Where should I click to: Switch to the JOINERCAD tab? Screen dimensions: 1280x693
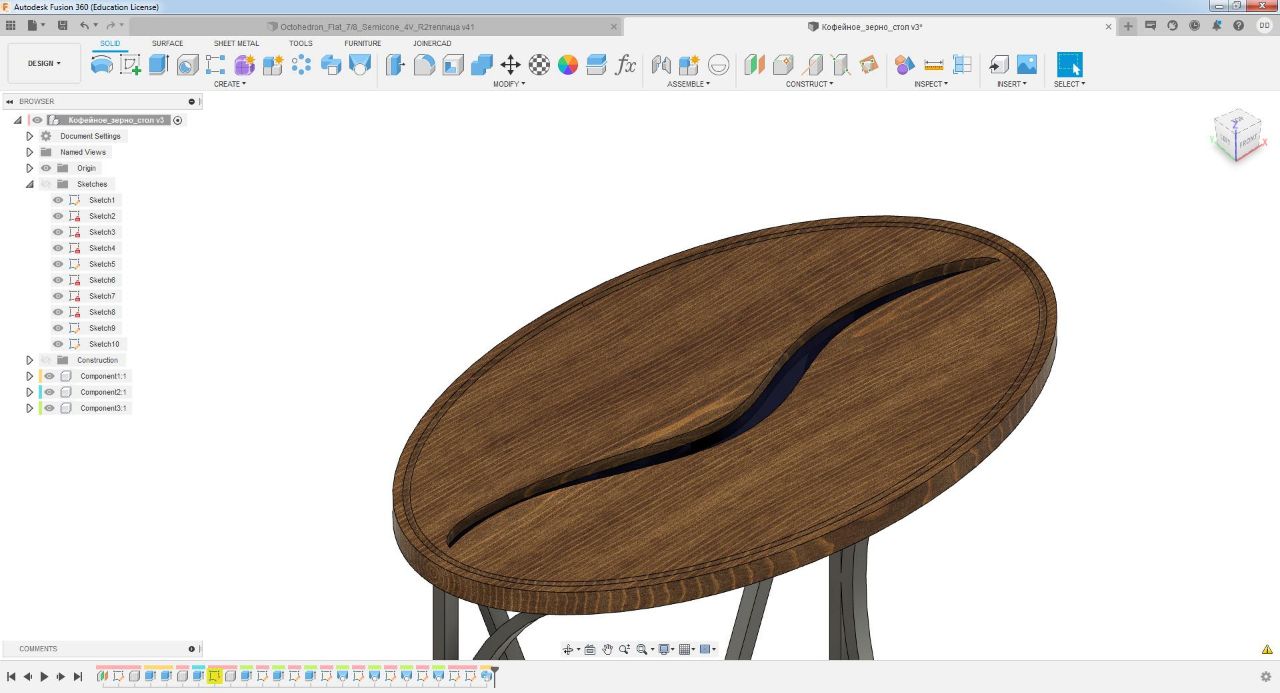432,43
